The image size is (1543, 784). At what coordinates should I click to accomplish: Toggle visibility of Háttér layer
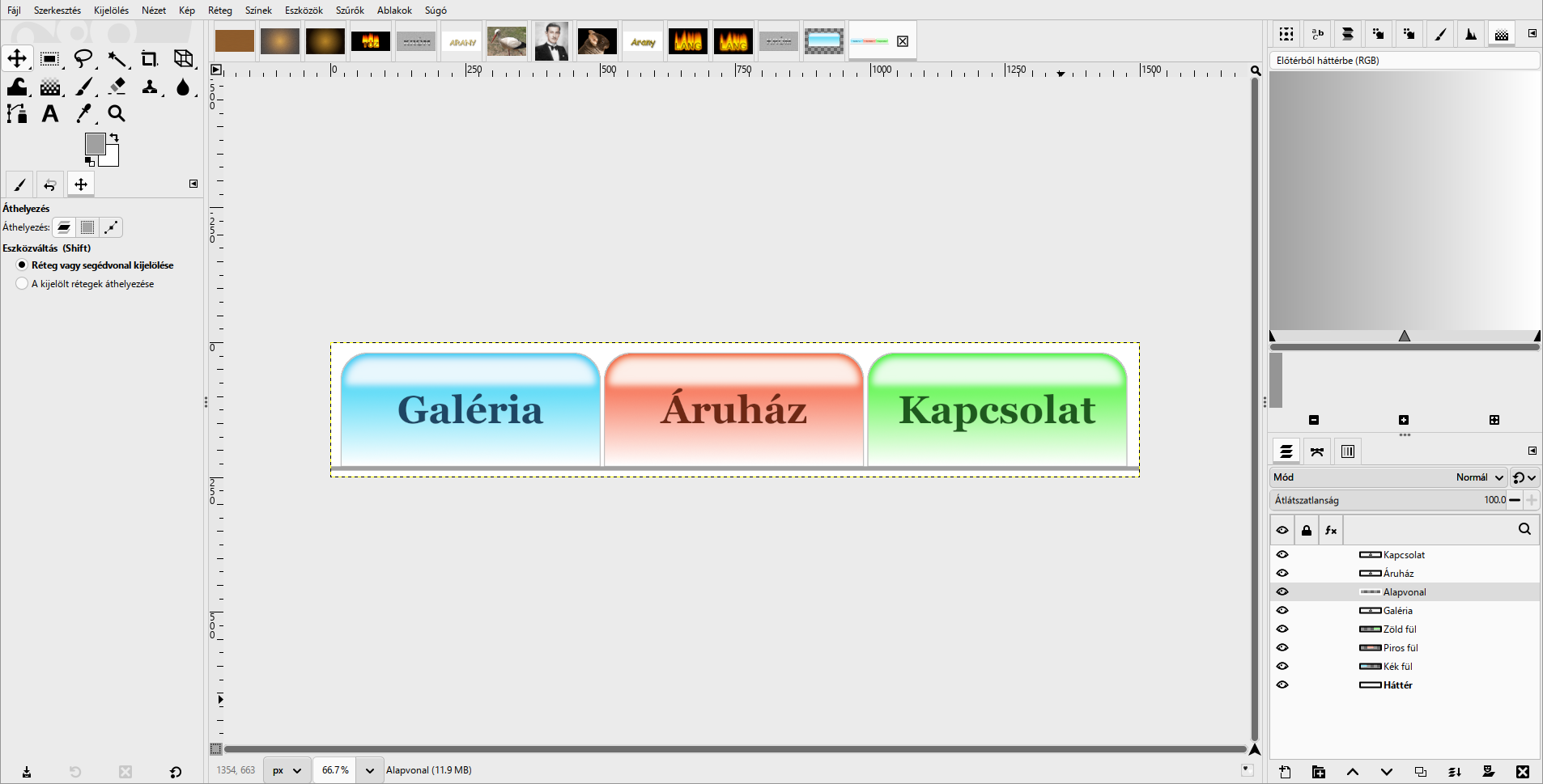[1282, 685]
